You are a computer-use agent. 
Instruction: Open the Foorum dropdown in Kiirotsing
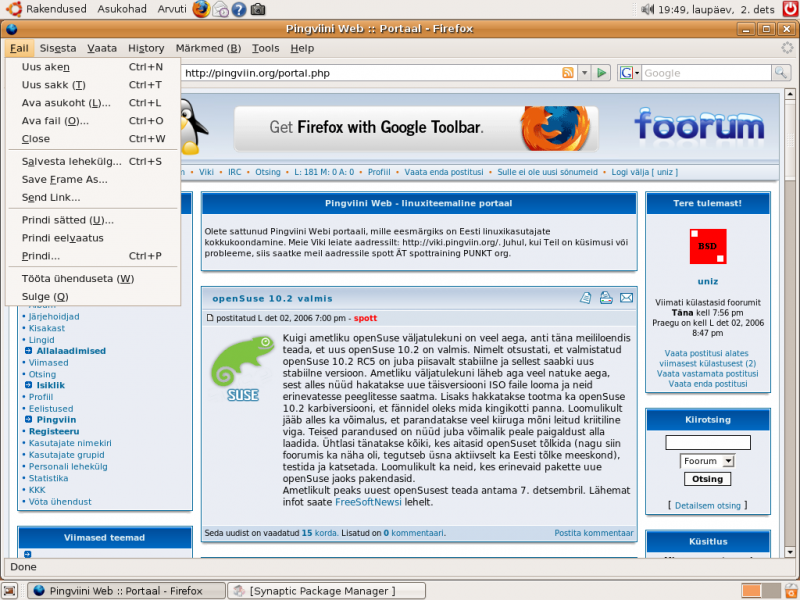[707, 461]
